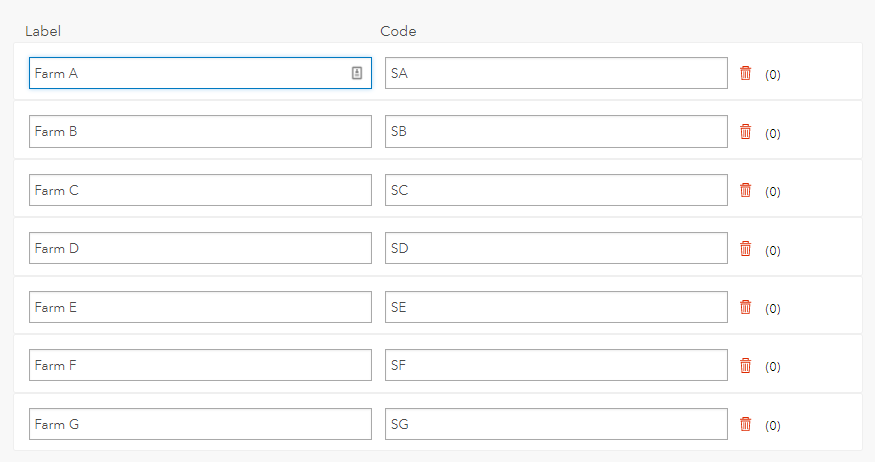Edit the SA code field

(x=556, y=73)
